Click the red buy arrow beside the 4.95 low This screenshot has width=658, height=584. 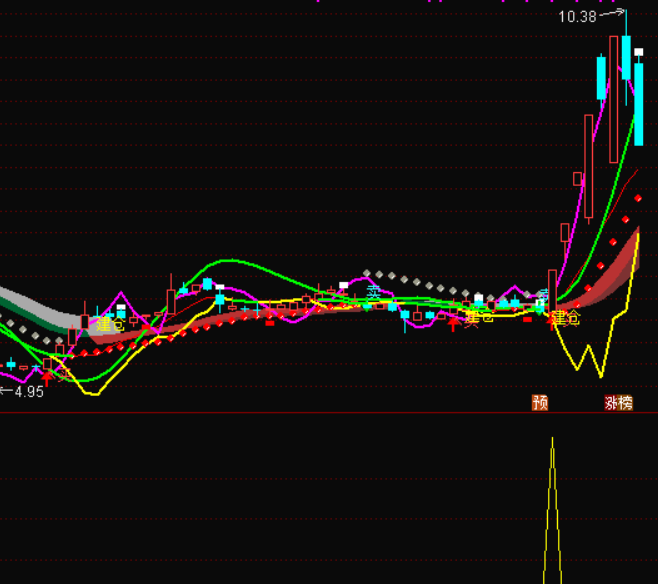click(x=47, y=378)
